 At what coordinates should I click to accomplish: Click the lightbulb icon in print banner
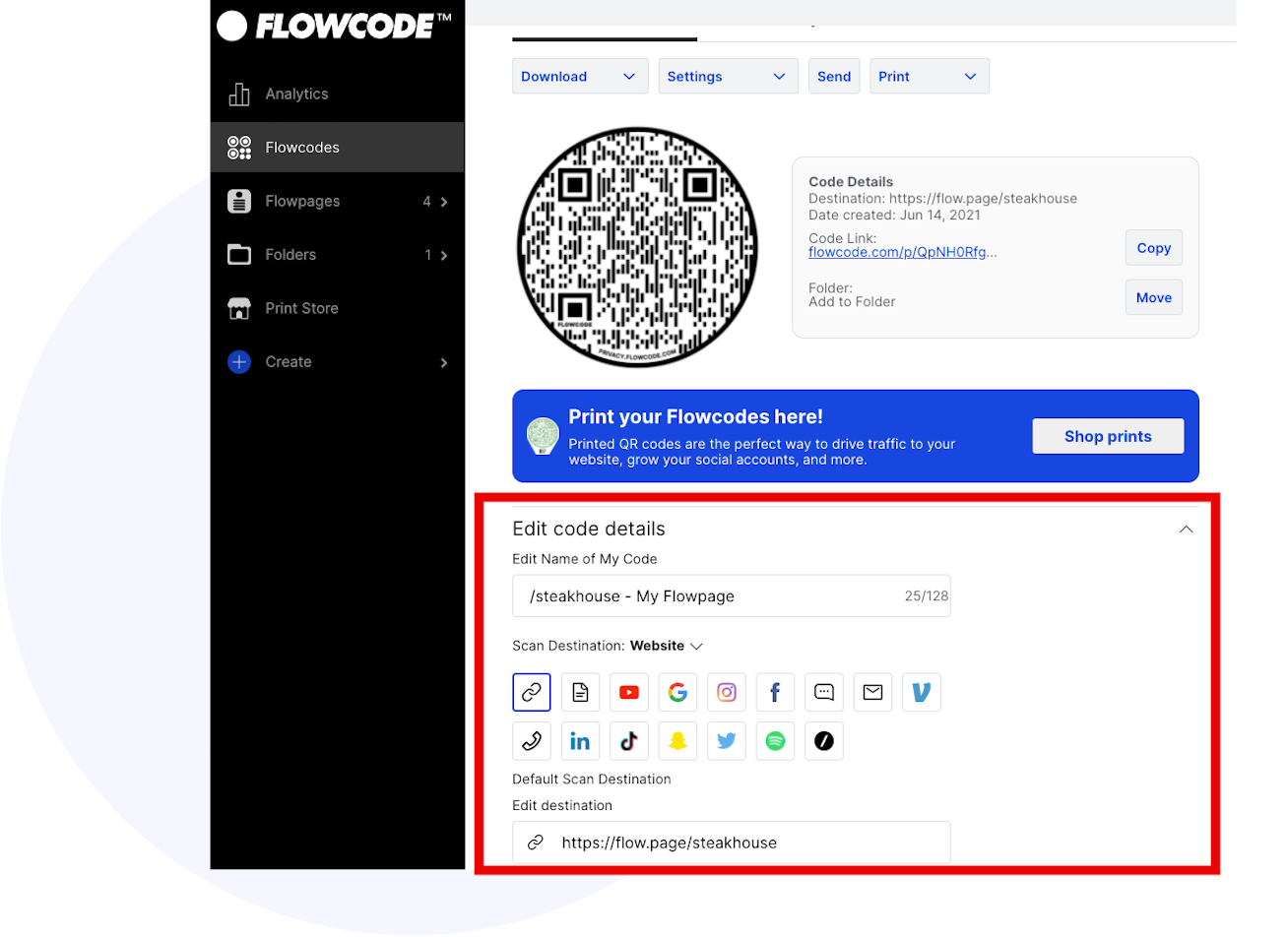[543, 436]
